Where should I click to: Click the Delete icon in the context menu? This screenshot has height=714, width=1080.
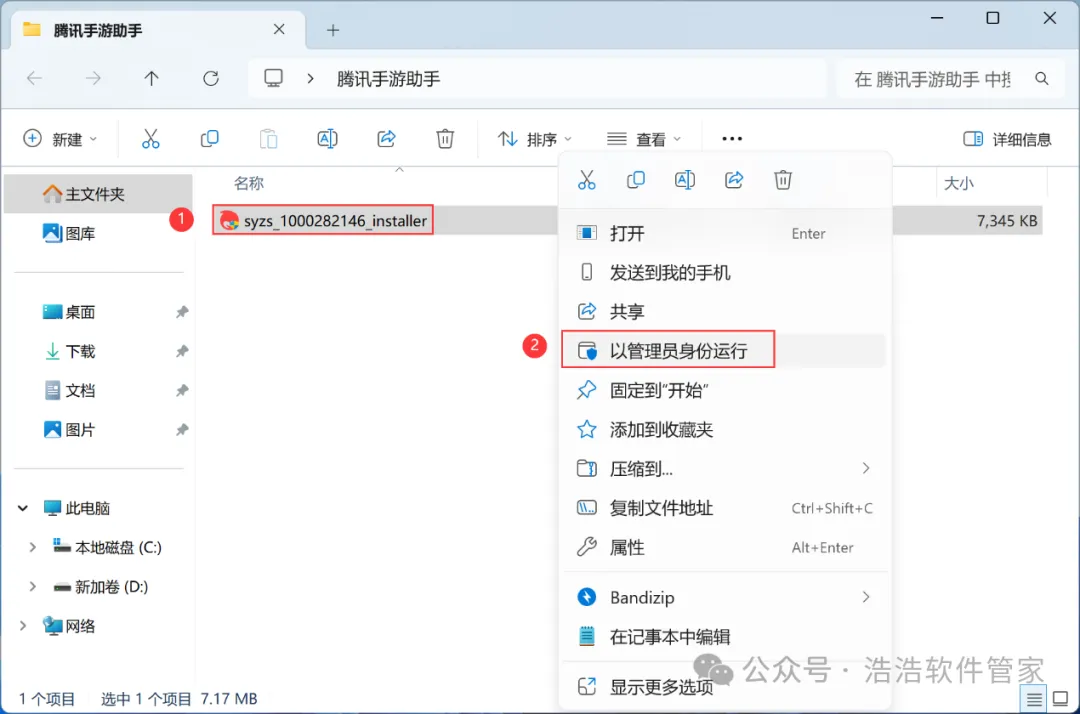[x=783, y=180]
